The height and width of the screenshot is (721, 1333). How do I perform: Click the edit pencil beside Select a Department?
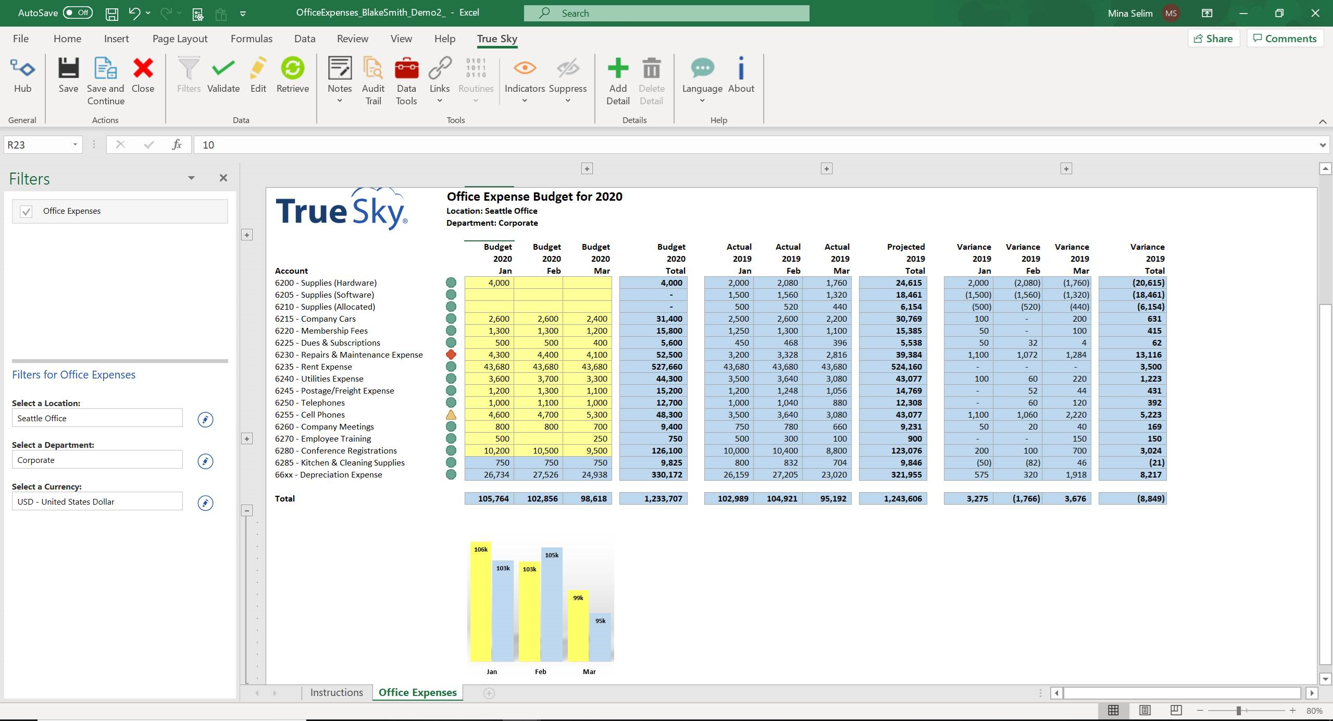coord(204,461)
